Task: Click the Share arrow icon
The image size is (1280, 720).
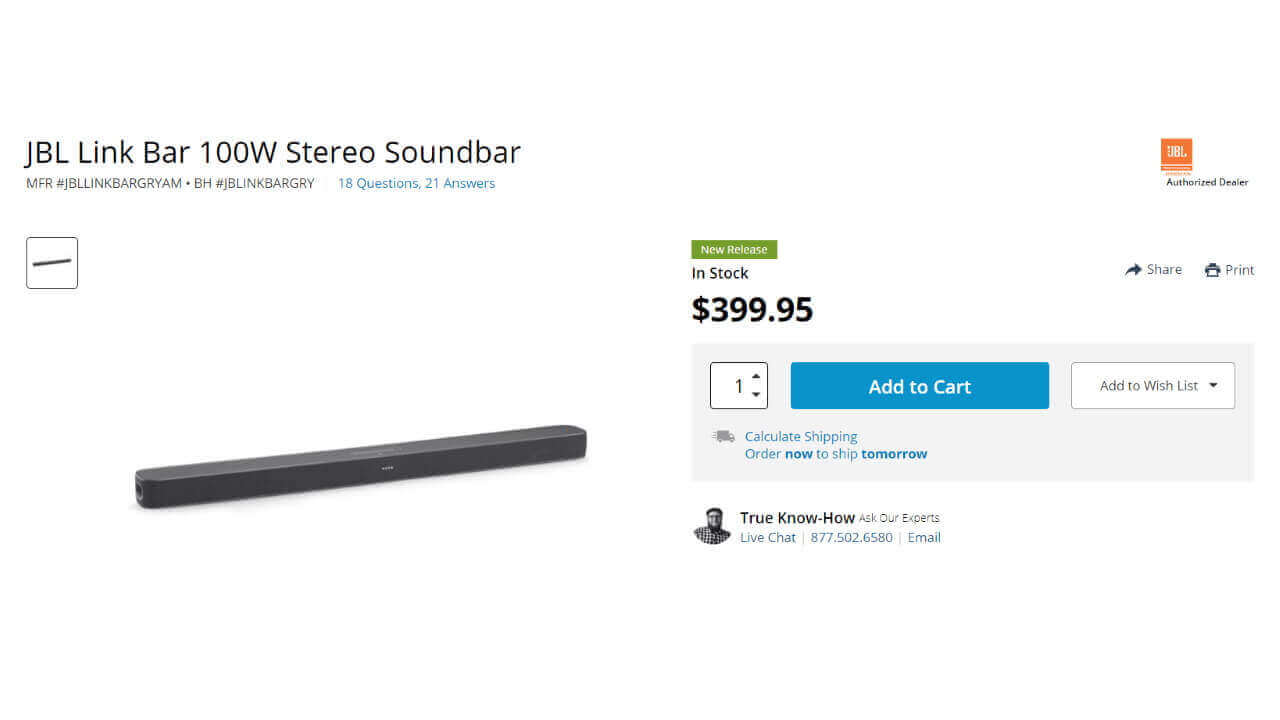Action: (x=1133, y=270)
